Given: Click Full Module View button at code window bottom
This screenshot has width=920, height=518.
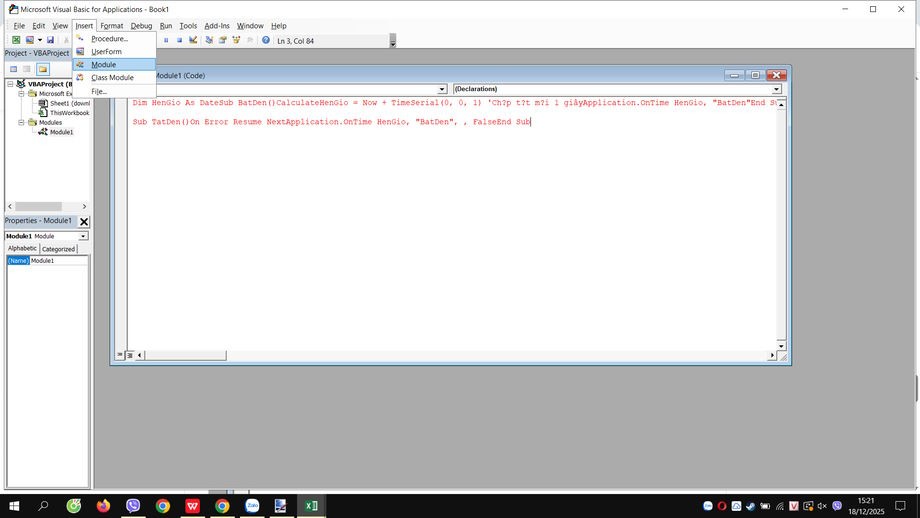Looking at the screenshot, I should (x=130, y=355).
